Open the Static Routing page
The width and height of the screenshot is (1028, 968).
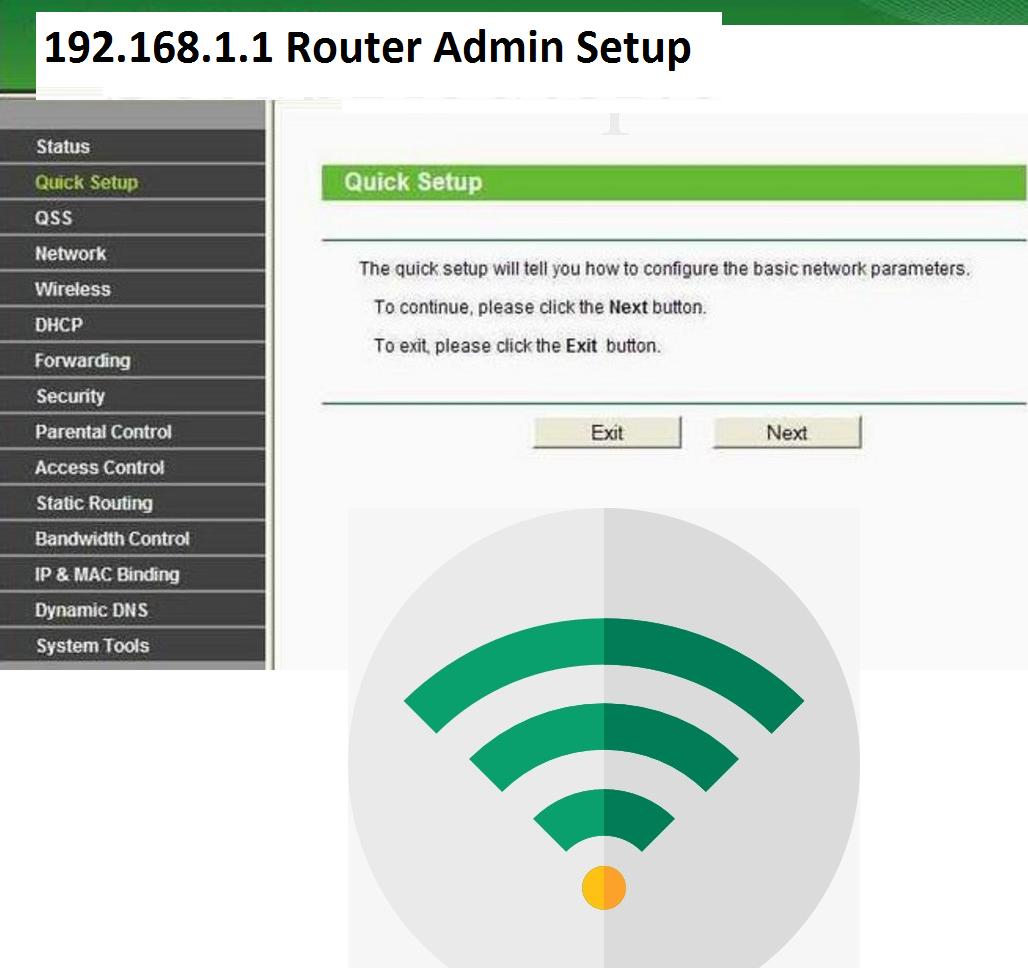click(132, 503)
